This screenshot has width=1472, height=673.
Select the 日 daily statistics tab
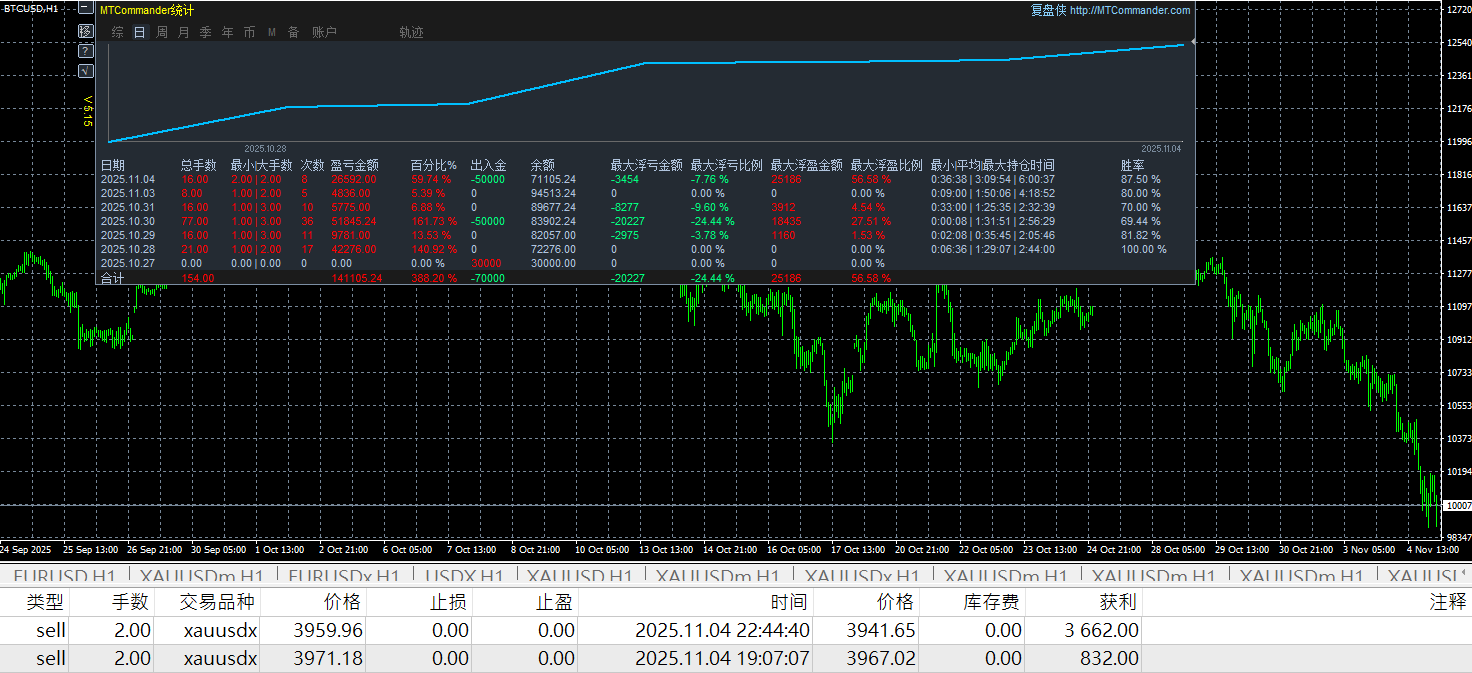pyautogui.click(x=139, y=32)
